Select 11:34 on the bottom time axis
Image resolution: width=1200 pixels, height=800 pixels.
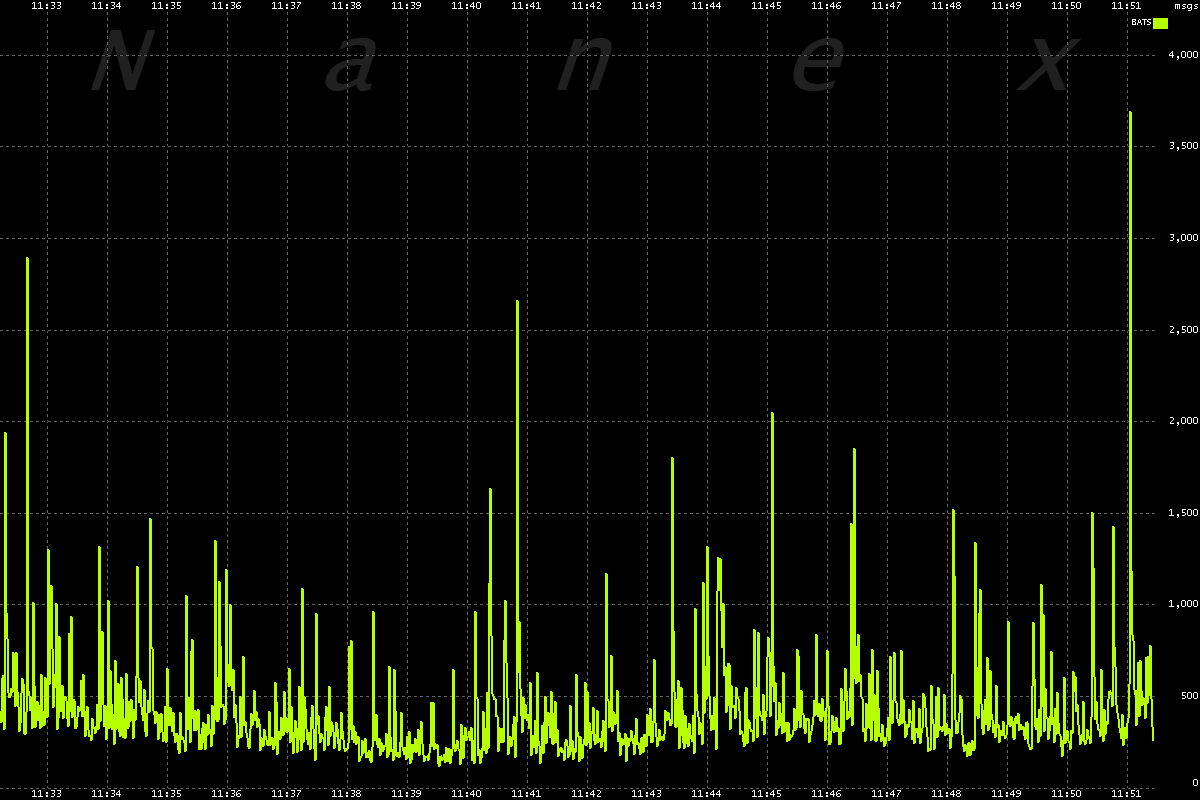tap(106, 793)
